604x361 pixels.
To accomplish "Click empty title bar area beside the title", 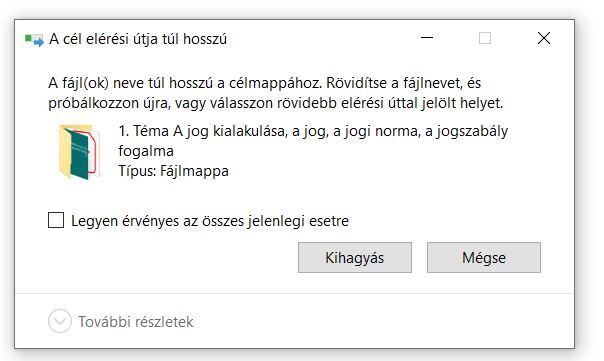I will (x=320, y=39).
